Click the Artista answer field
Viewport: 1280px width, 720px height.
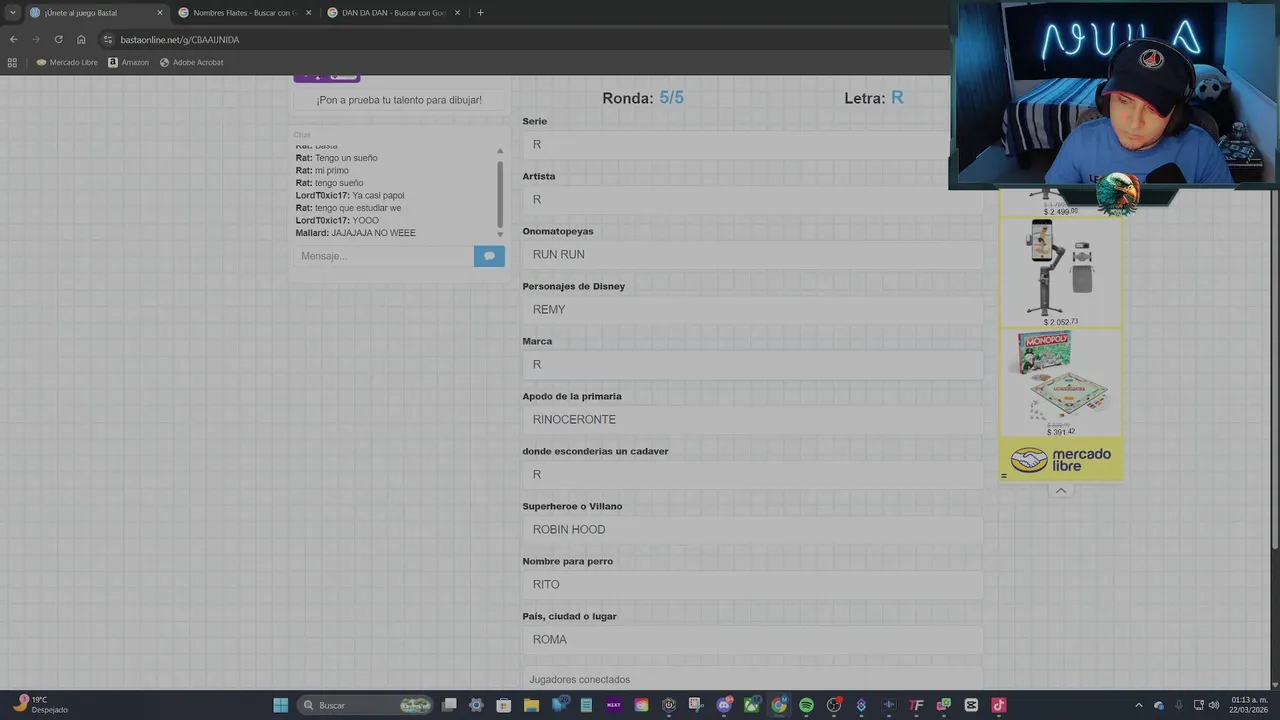tap(752, 200)
